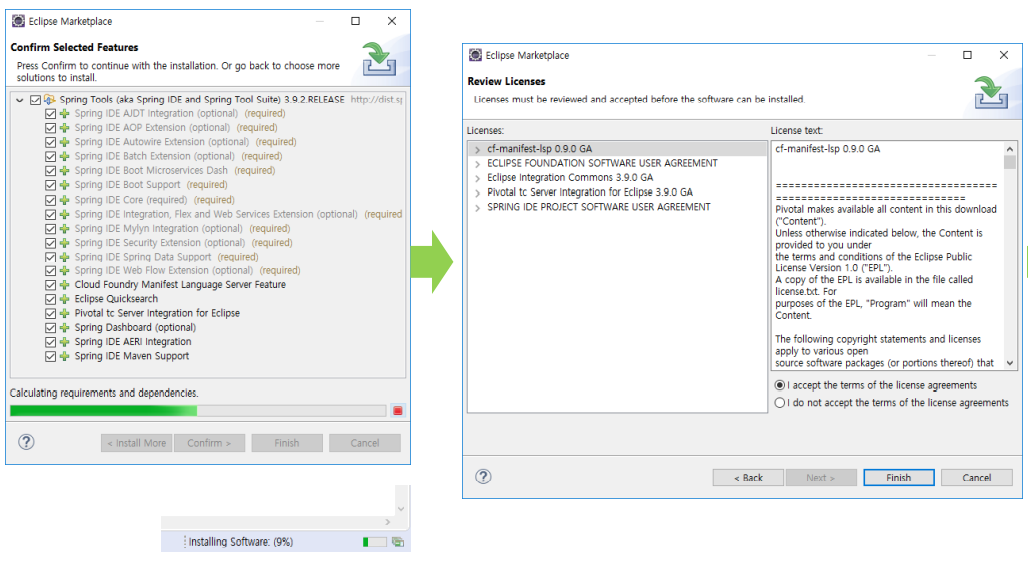This screenshot has width=1028, height=563.
Task: Click Eclipse icon in Confirm Selected Features title bar
Action: click(x=18, y=21)
